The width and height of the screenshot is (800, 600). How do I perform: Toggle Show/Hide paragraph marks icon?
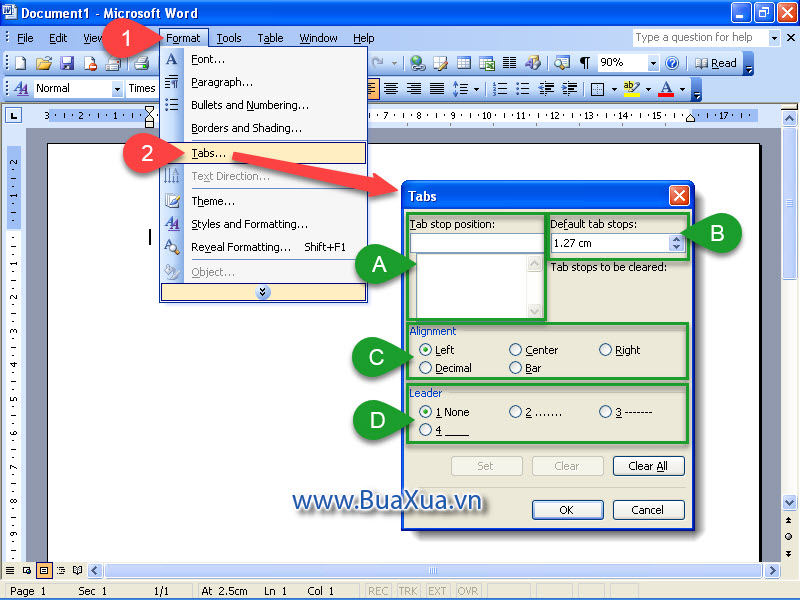click(585, 63)
